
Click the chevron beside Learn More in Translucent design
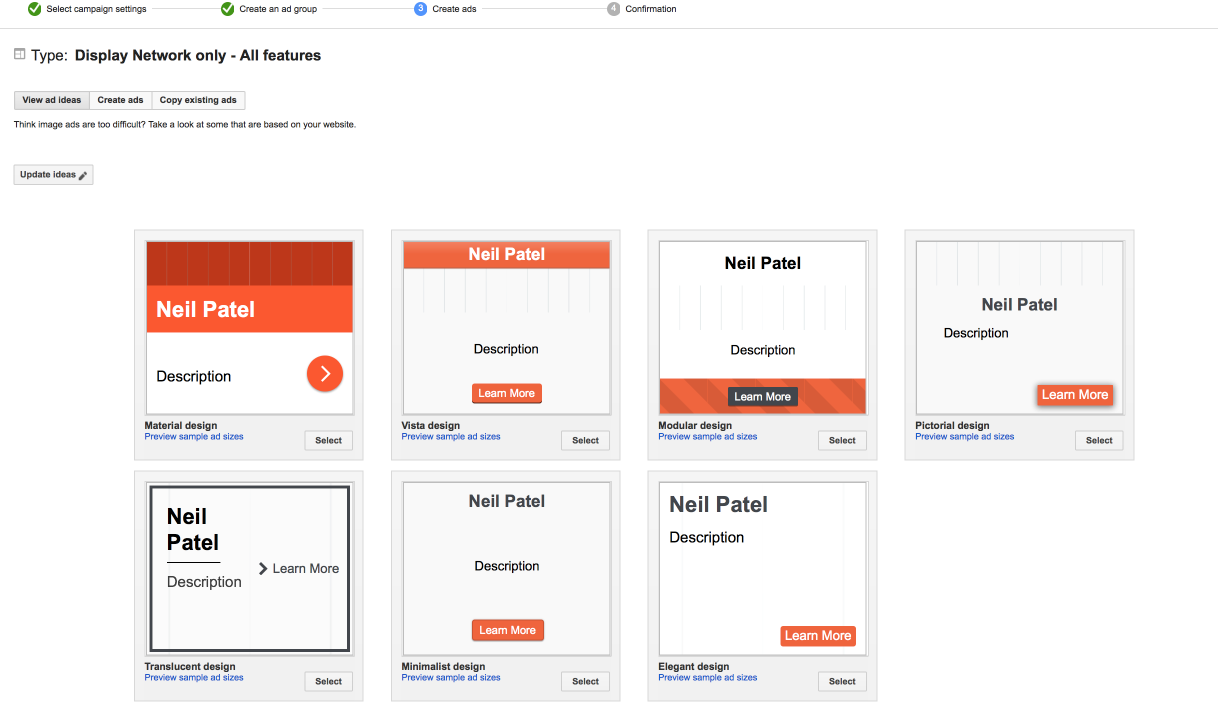(263, 568)
